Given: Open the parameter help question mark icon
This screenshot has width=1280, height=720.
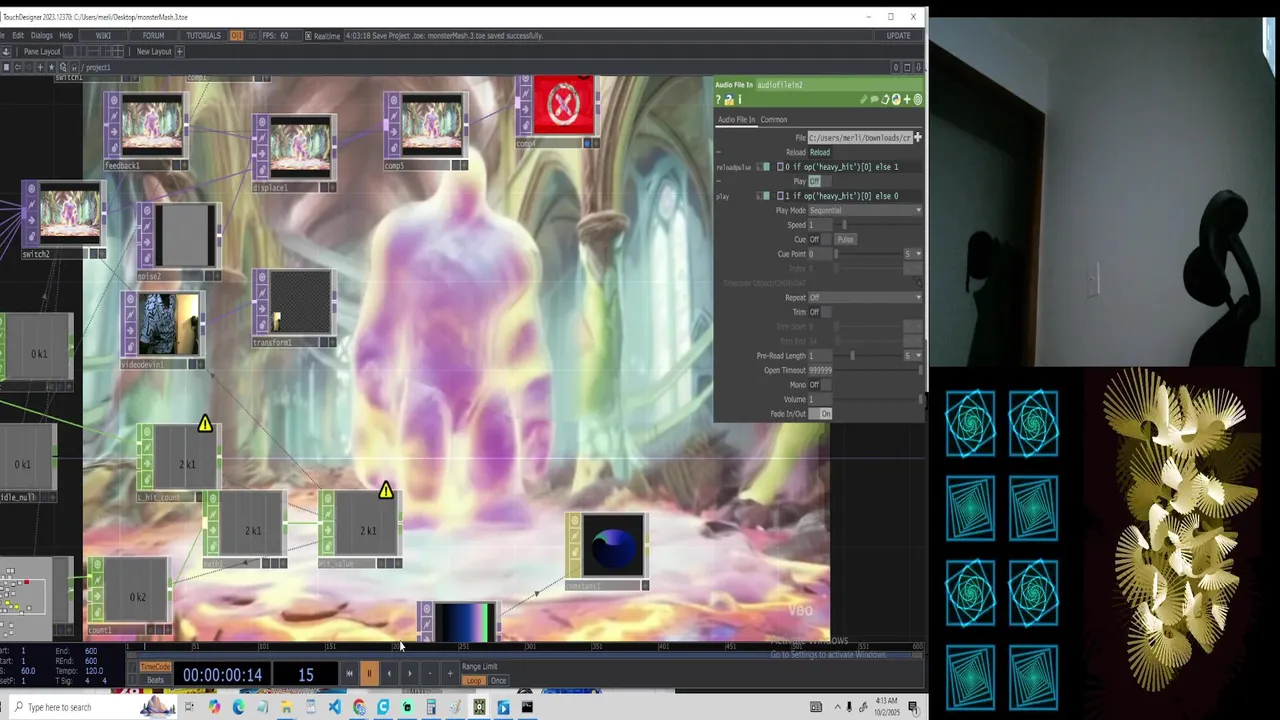Looking at the screenshot, I should tap(718, 100).
